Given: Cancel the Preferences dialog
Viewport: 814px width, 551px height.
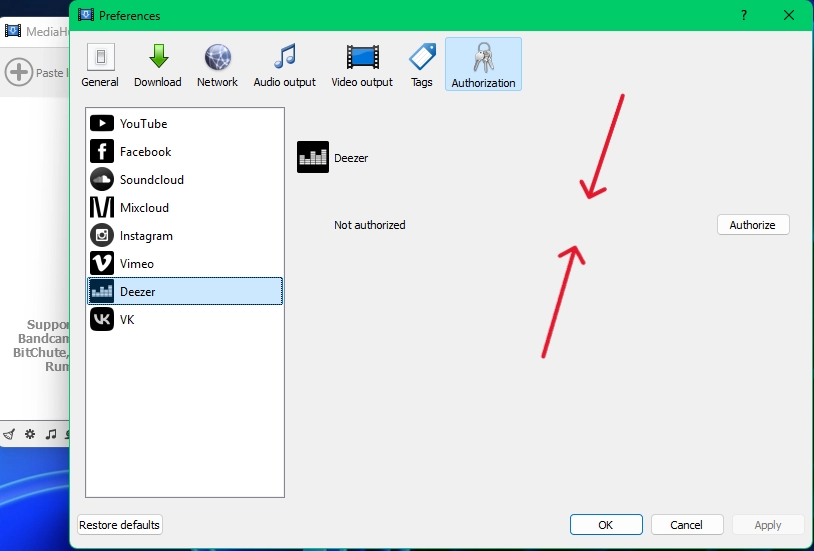Looking at the screenshot, I should pyautogui.click(x=686, y=525).
